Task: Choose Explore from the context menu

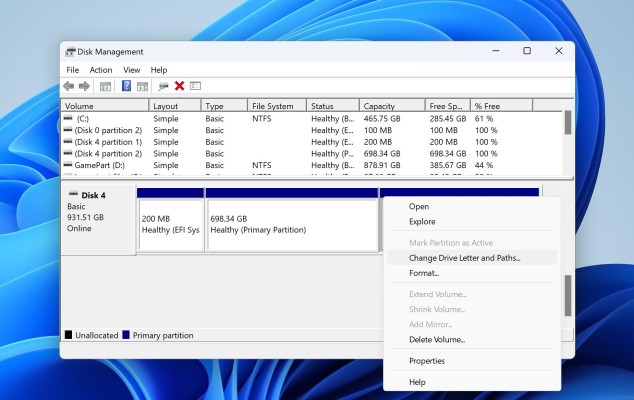Action: [472, 222]
